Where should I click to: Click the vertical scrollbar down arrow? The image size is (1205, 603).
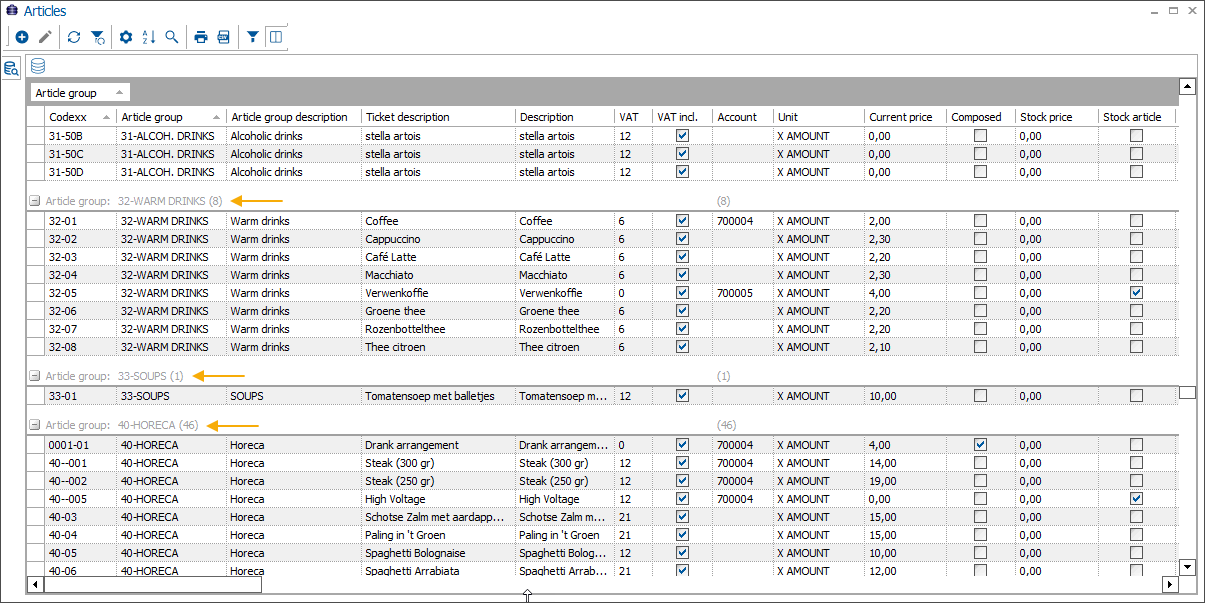click(1188, 567)
